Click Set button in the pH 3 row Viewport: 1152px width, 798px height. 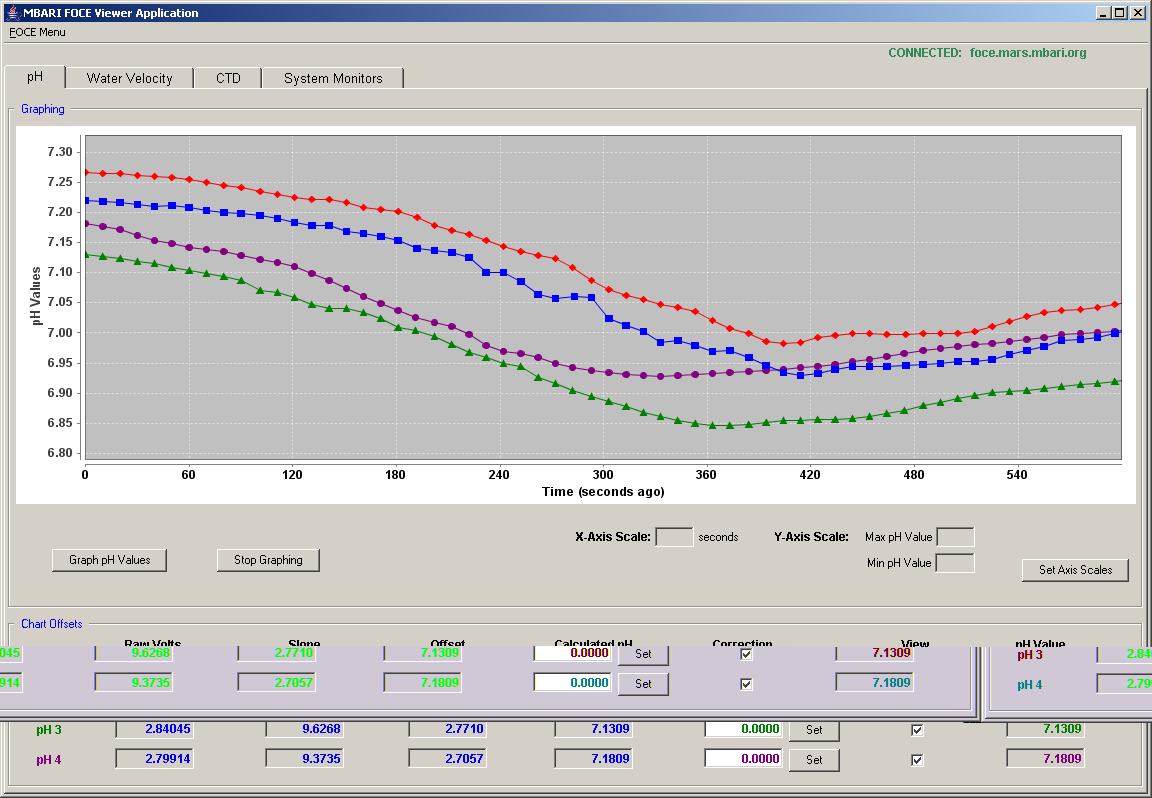click(x=814, y=730)
